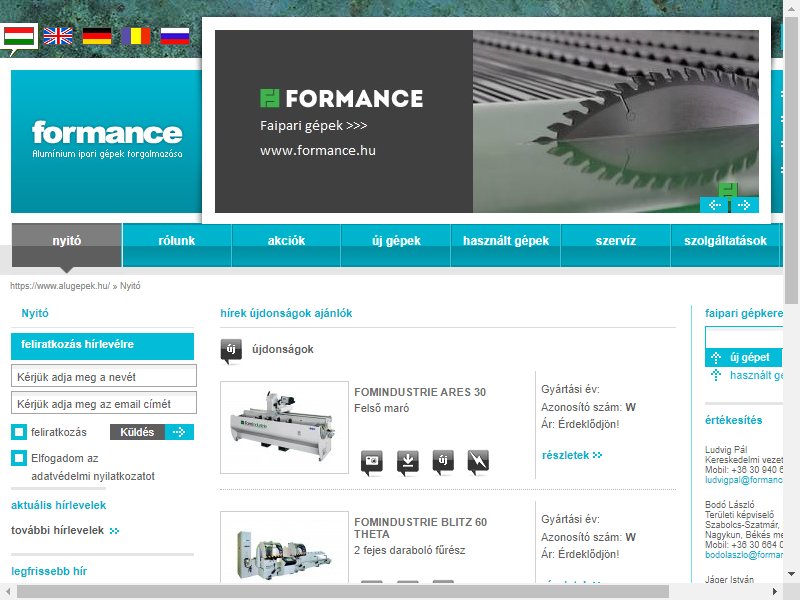Click the formance logo
This screenshot has width=800, height=600.
click(107, 141)
